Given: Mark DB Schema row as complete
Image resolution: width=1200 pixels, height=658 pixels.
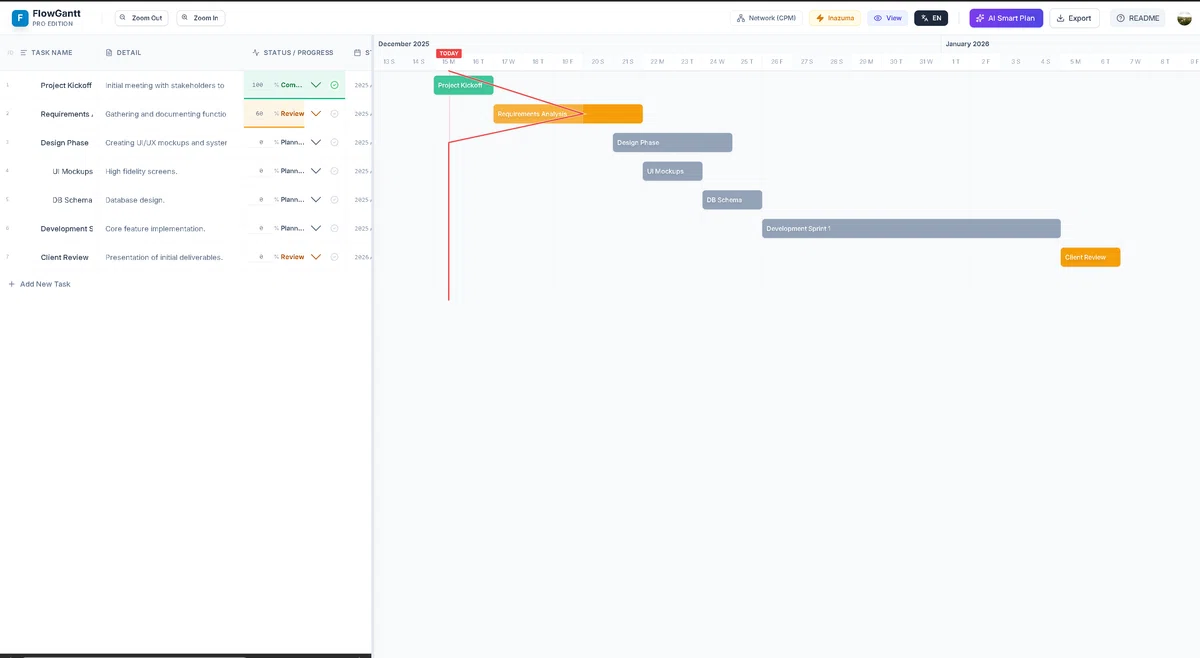Looking at the screenshot, I should [334, 199].
